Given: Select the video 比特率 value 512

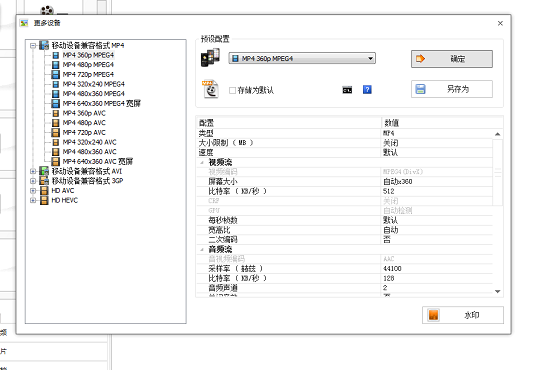Looking at the screenshot, I should pyautogui.click(x=388, y=191).
